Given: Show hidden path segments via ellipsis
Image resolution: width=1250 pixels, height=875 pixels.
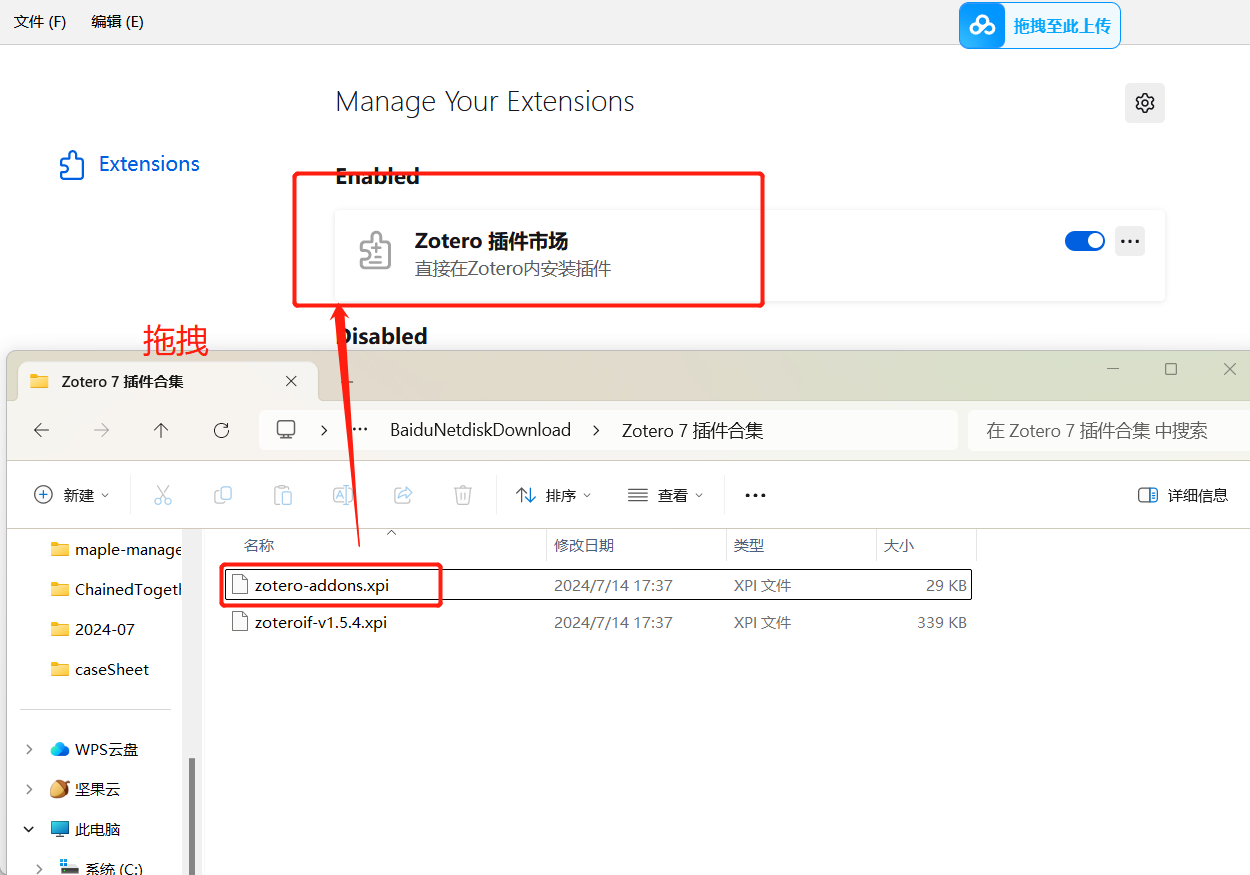Looking at the screenshot, I should (x=360, y=430).
